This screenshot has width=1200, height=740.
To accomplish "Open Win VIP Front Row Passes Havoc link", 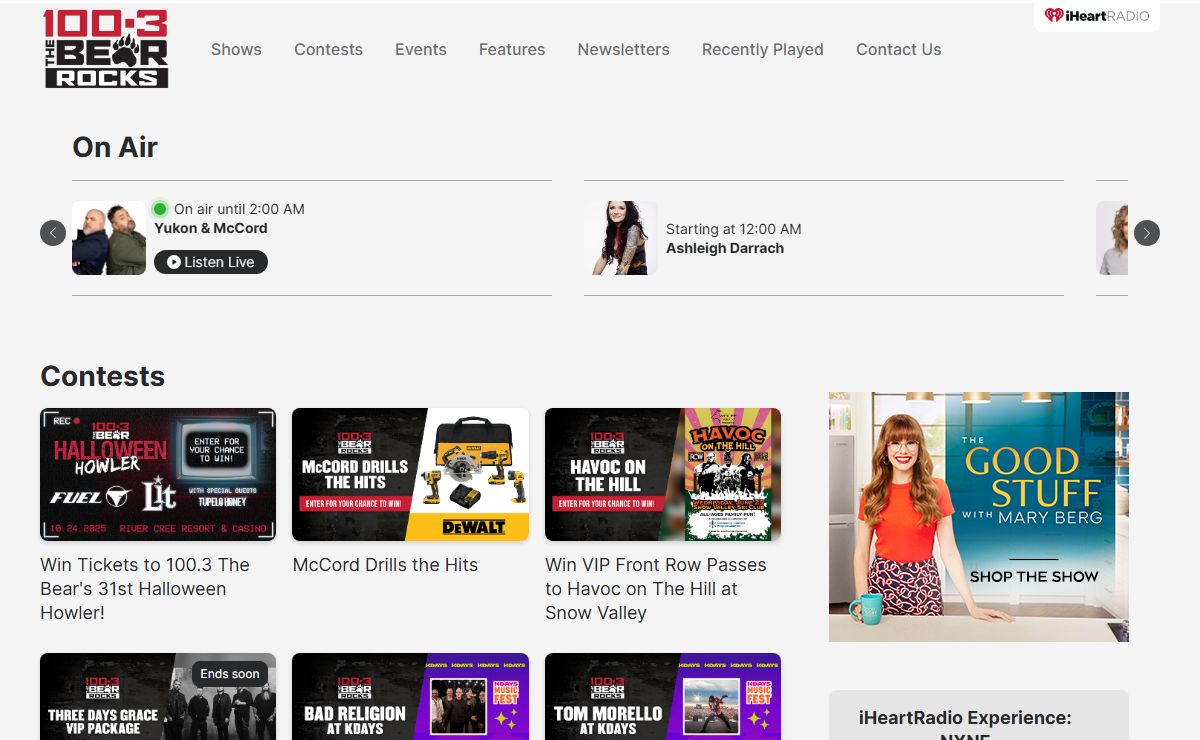I will [x=656, y=589].
